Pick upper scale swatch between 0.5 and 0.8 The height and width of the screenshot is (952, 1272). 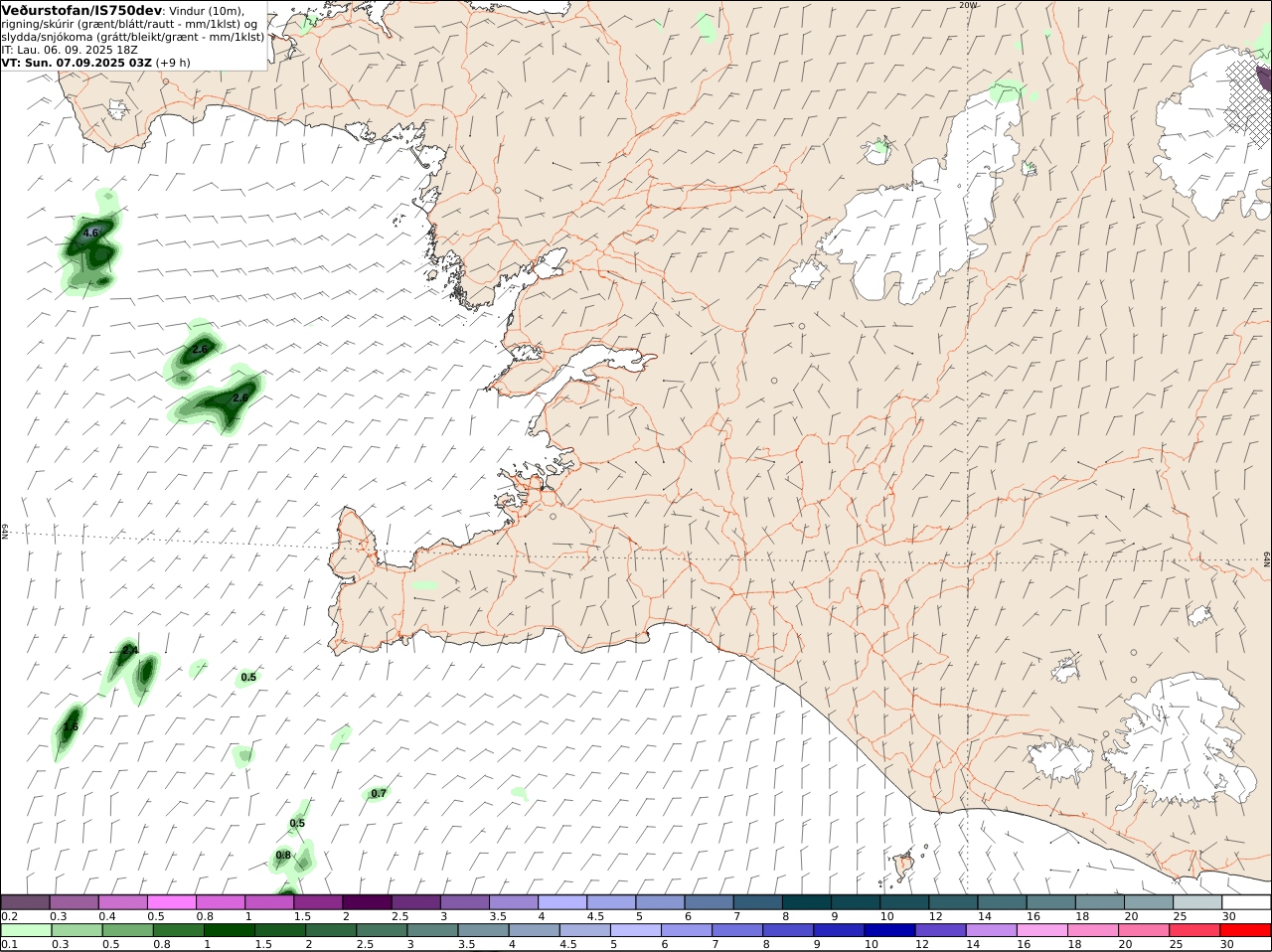tap(172, 902)
